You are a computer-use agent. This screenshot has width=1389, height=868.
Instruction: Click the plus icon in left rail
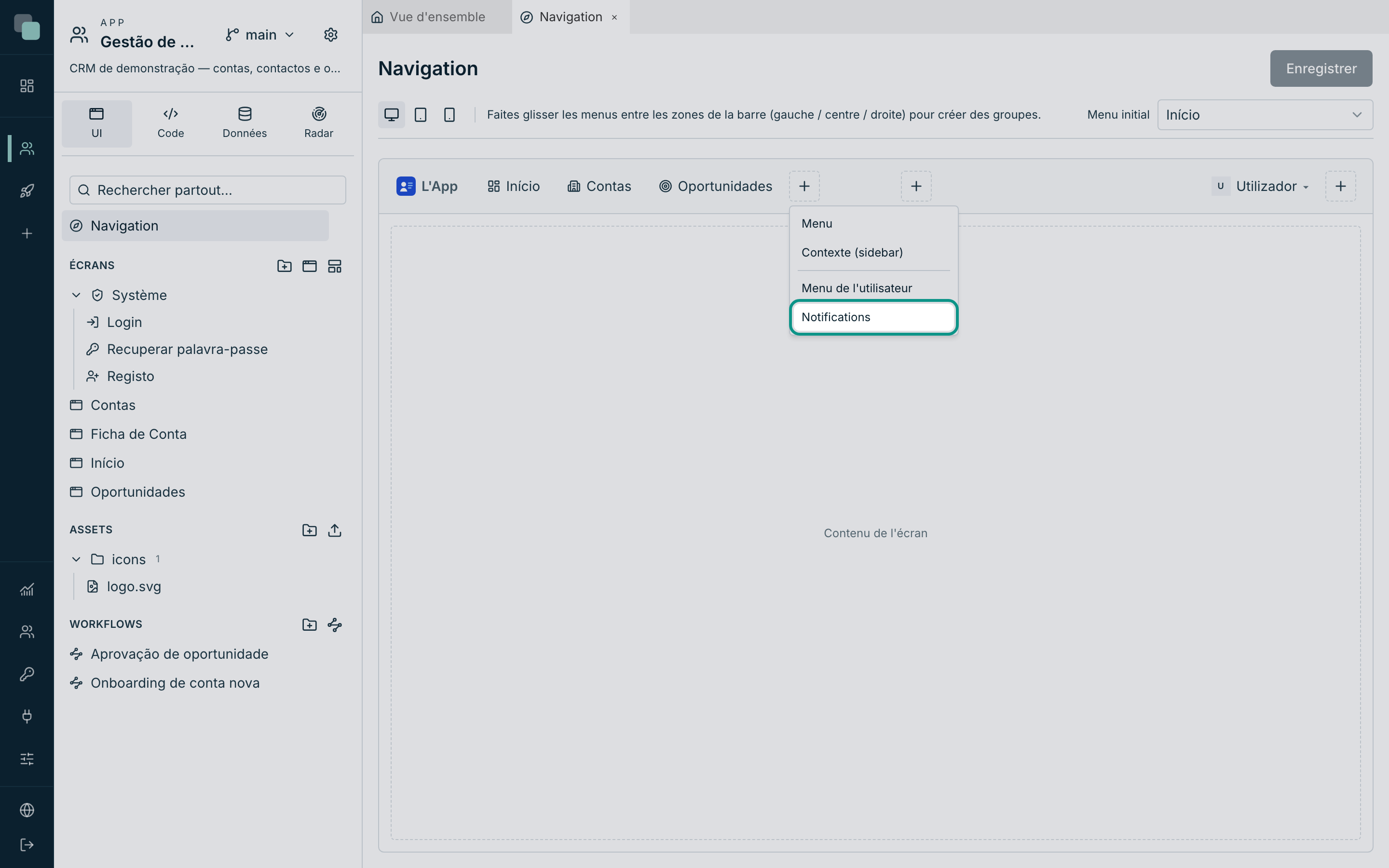pyautogui.click(x=27, y=233)
